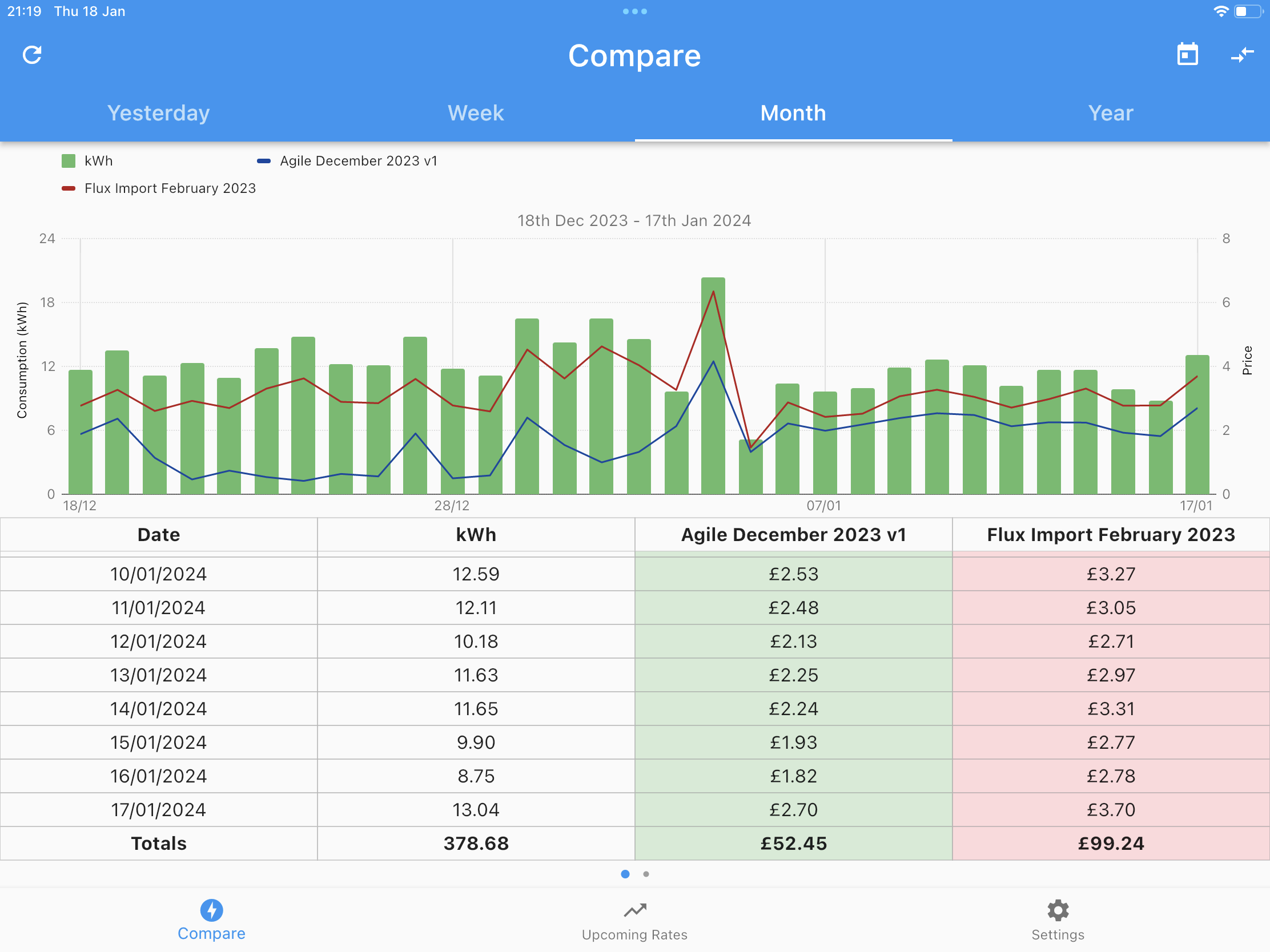
Task: Tap the refresh icon in header
Action: [x=32, y=55]
